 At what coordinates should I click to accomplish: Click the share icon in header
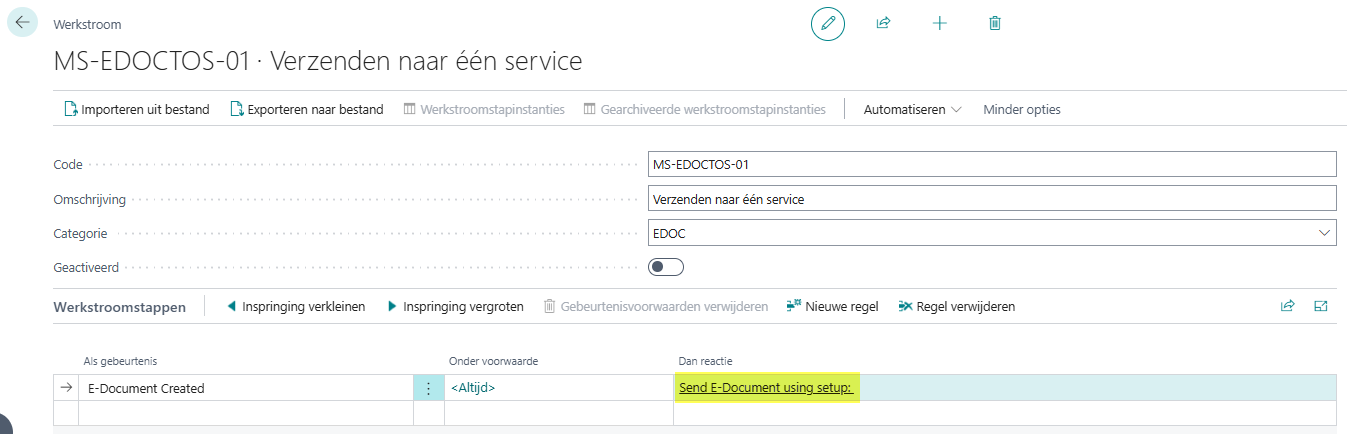[883, 23]
